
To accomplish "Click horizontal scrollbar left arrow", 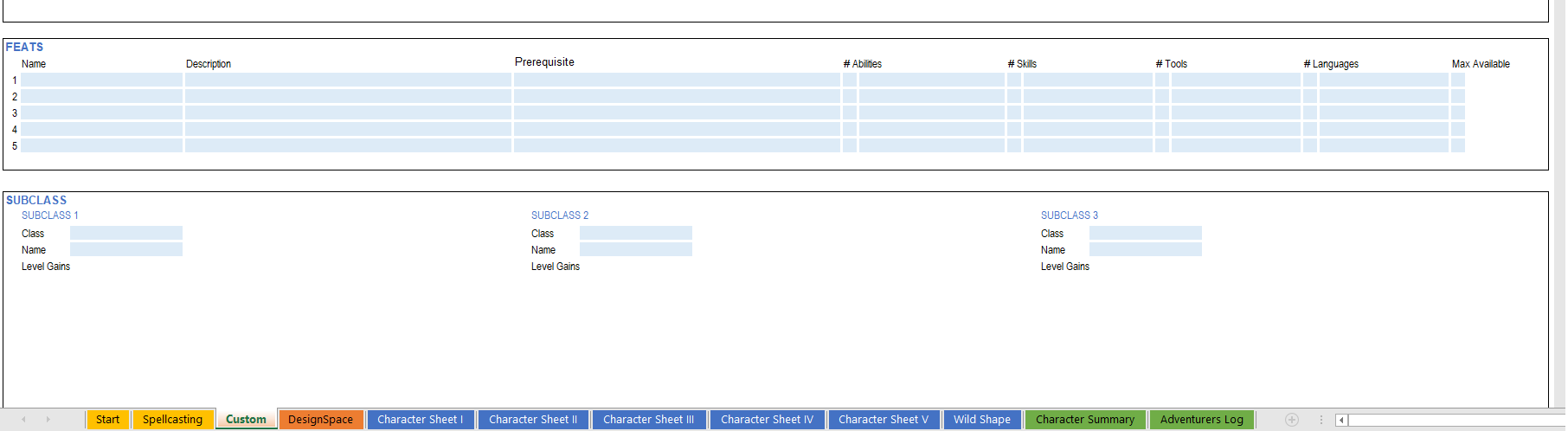I will click(x=1341, y=420).
